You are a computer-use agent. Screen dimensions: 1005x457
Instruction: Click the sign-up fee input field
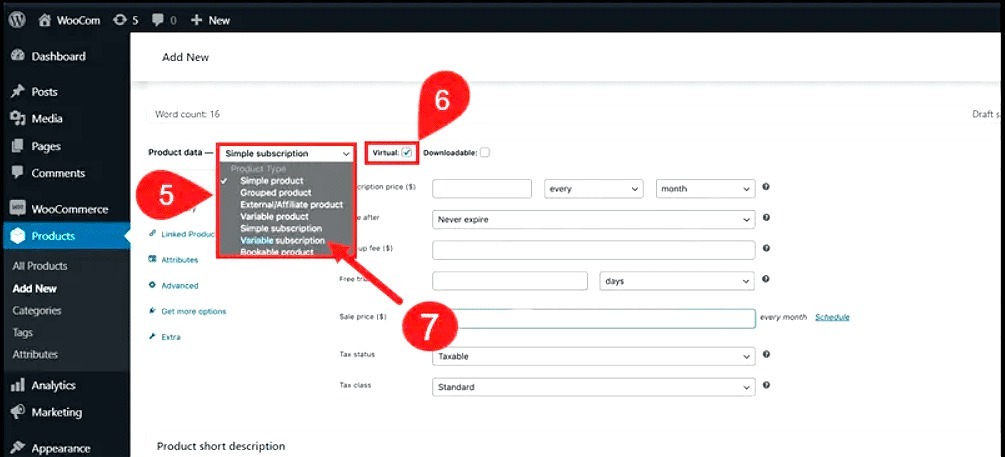(x=594, y=250)
